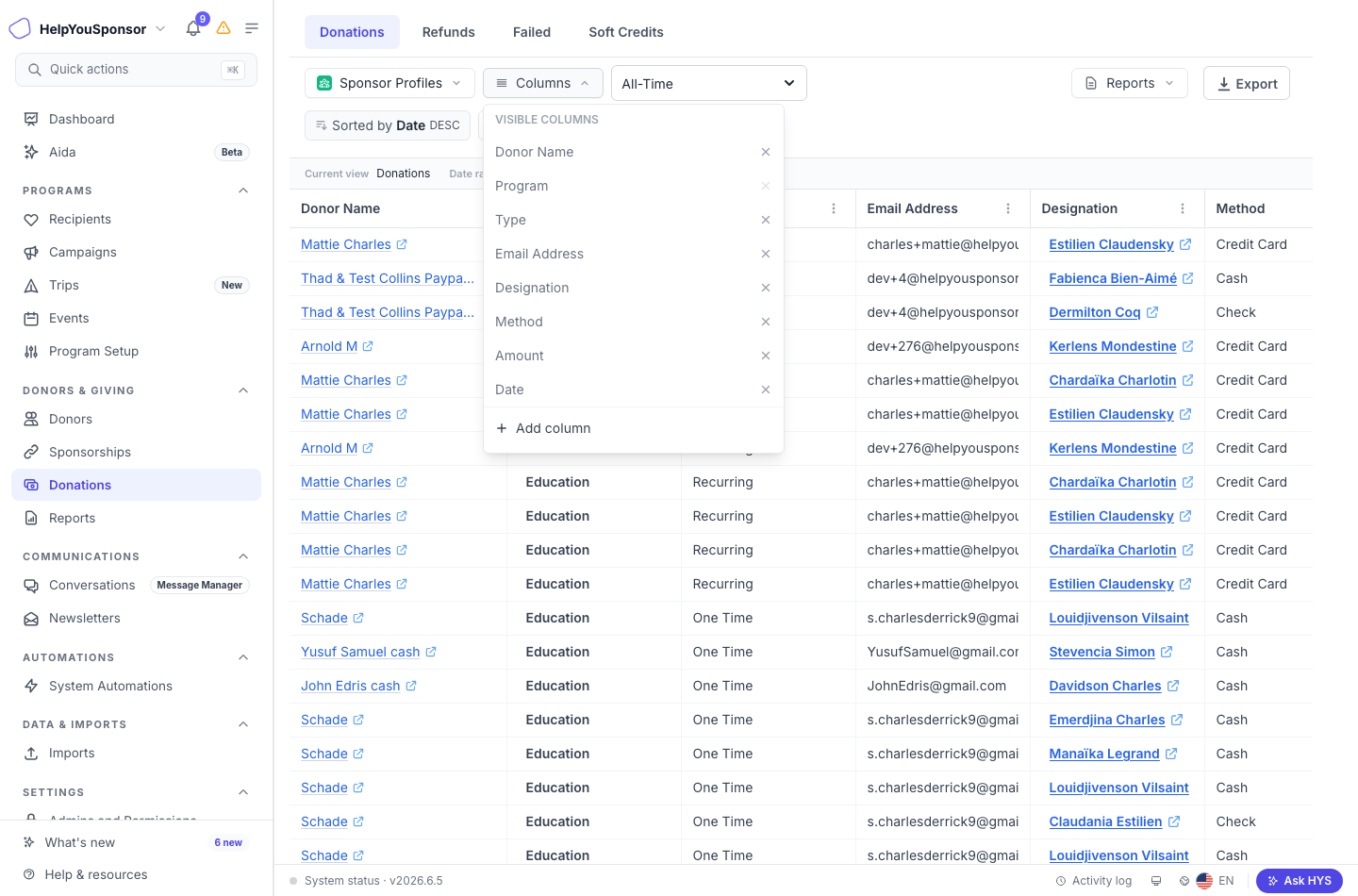Remove Designation column from list
This screenshot has width=1358, height=896.
[766, 288]
